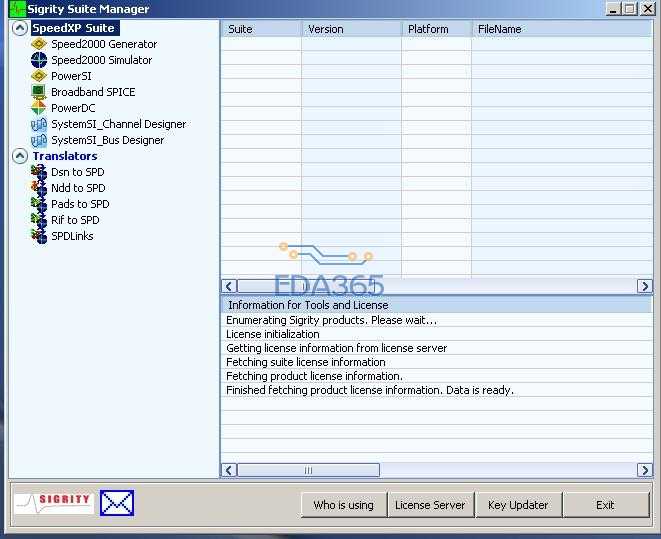661x539 pixels.
Task: Click the Exit button
Action: tap(605, 505)
